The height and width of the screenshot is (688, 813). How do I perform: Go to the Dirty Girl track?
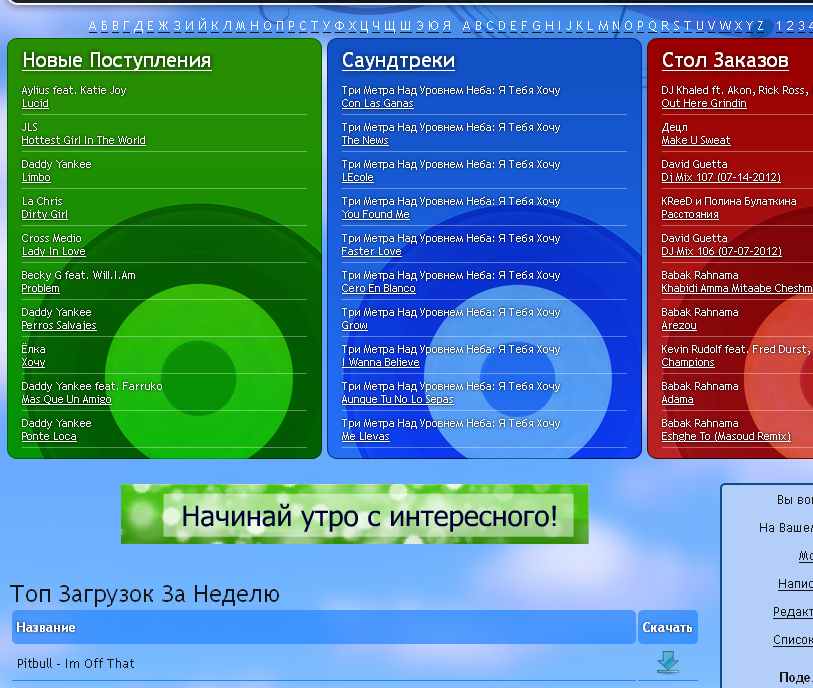pos(45,215)
